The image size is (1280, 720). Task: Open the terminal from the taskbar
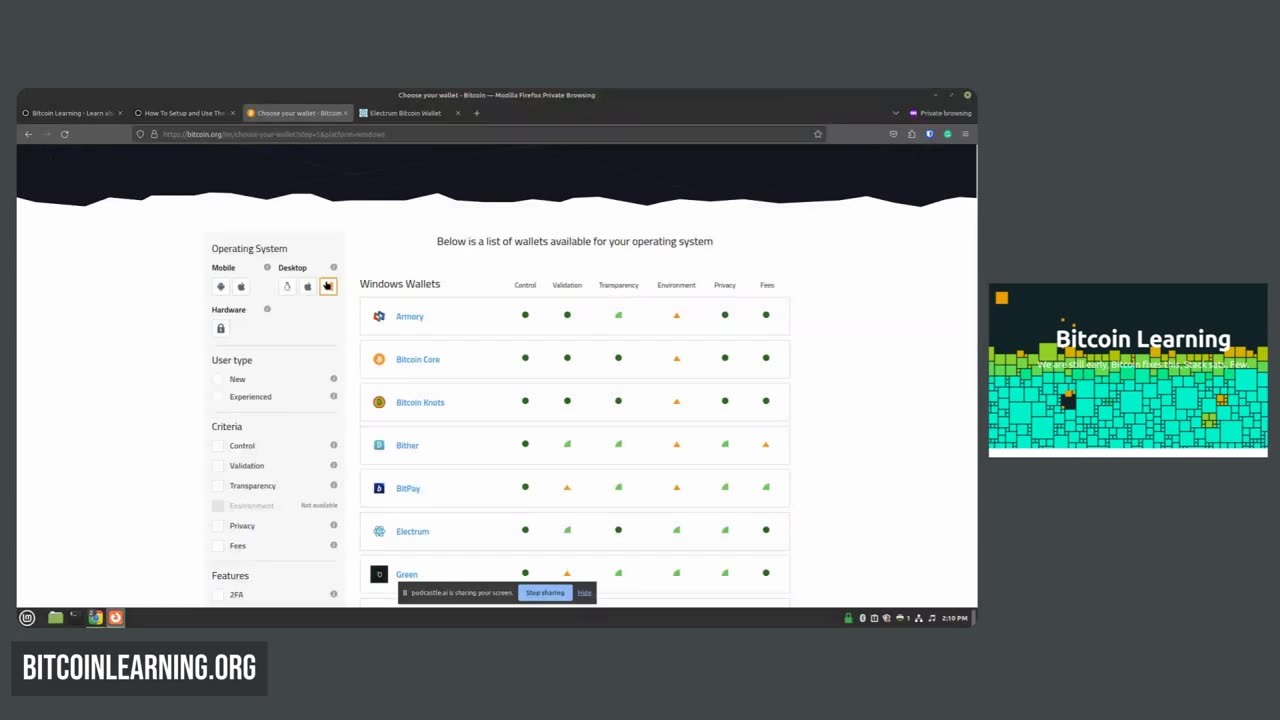click(74, 618)
